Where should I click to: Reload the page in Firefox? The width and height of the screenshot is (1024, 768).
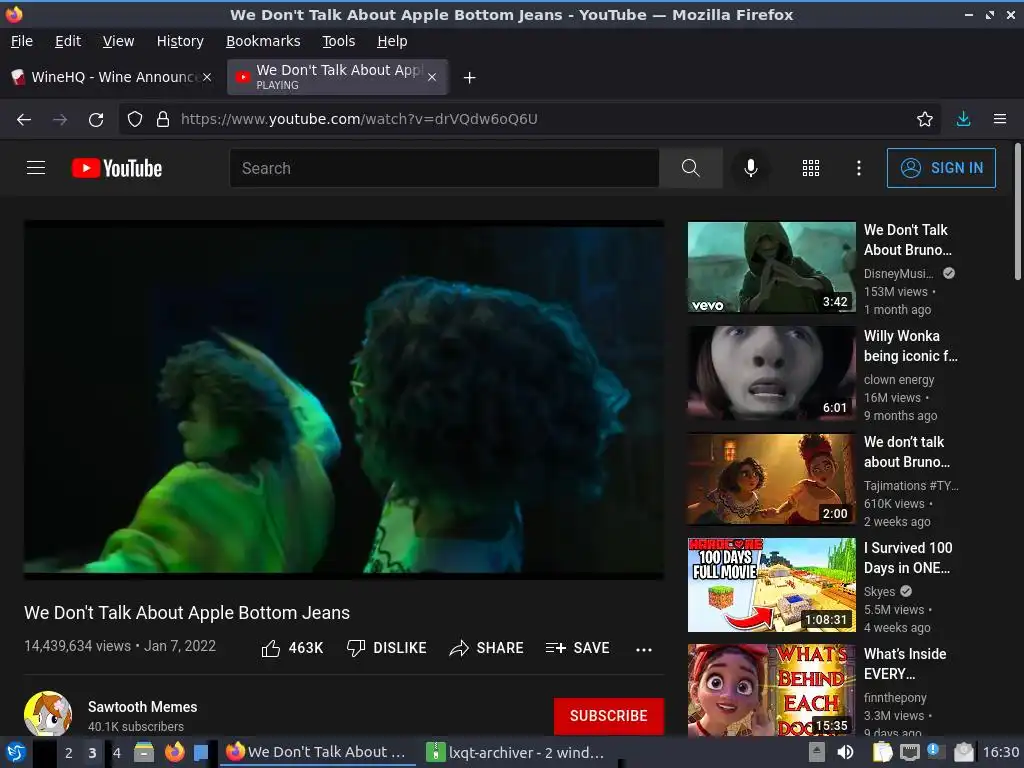pos(96,119)
